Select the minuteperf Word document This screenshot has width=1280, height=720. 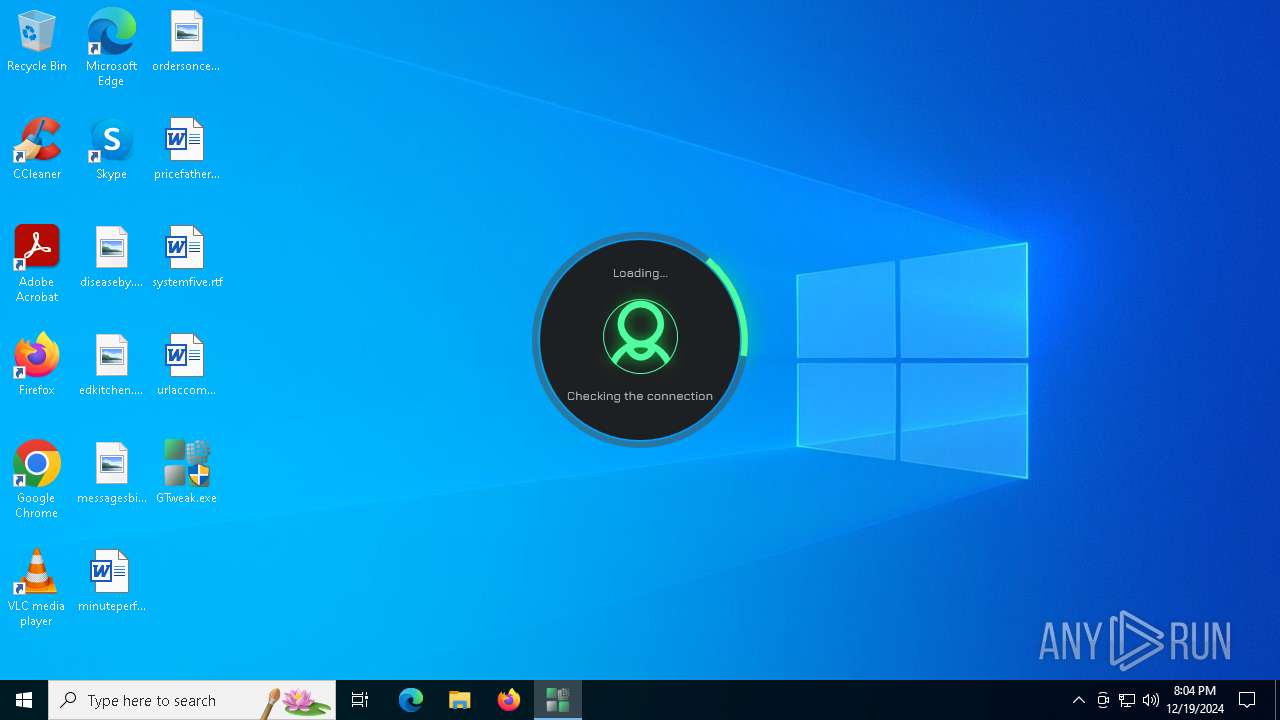[x=111, y=582]
